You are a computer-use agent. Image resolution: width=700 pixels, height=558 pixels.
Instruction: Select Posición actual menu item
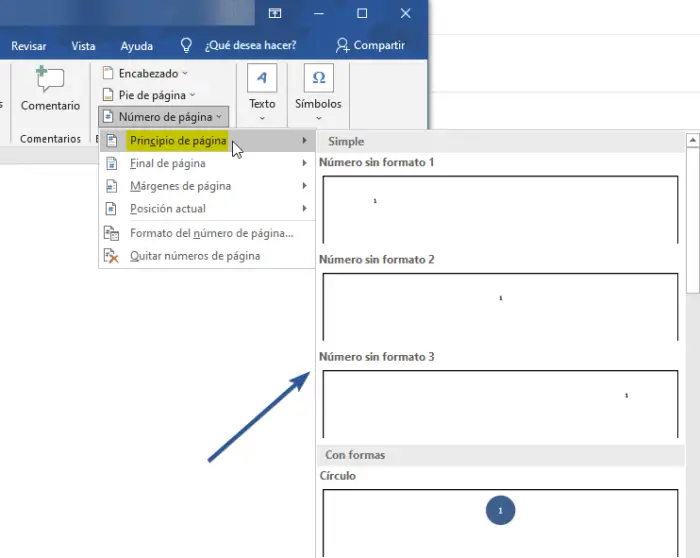click(207, 208)
